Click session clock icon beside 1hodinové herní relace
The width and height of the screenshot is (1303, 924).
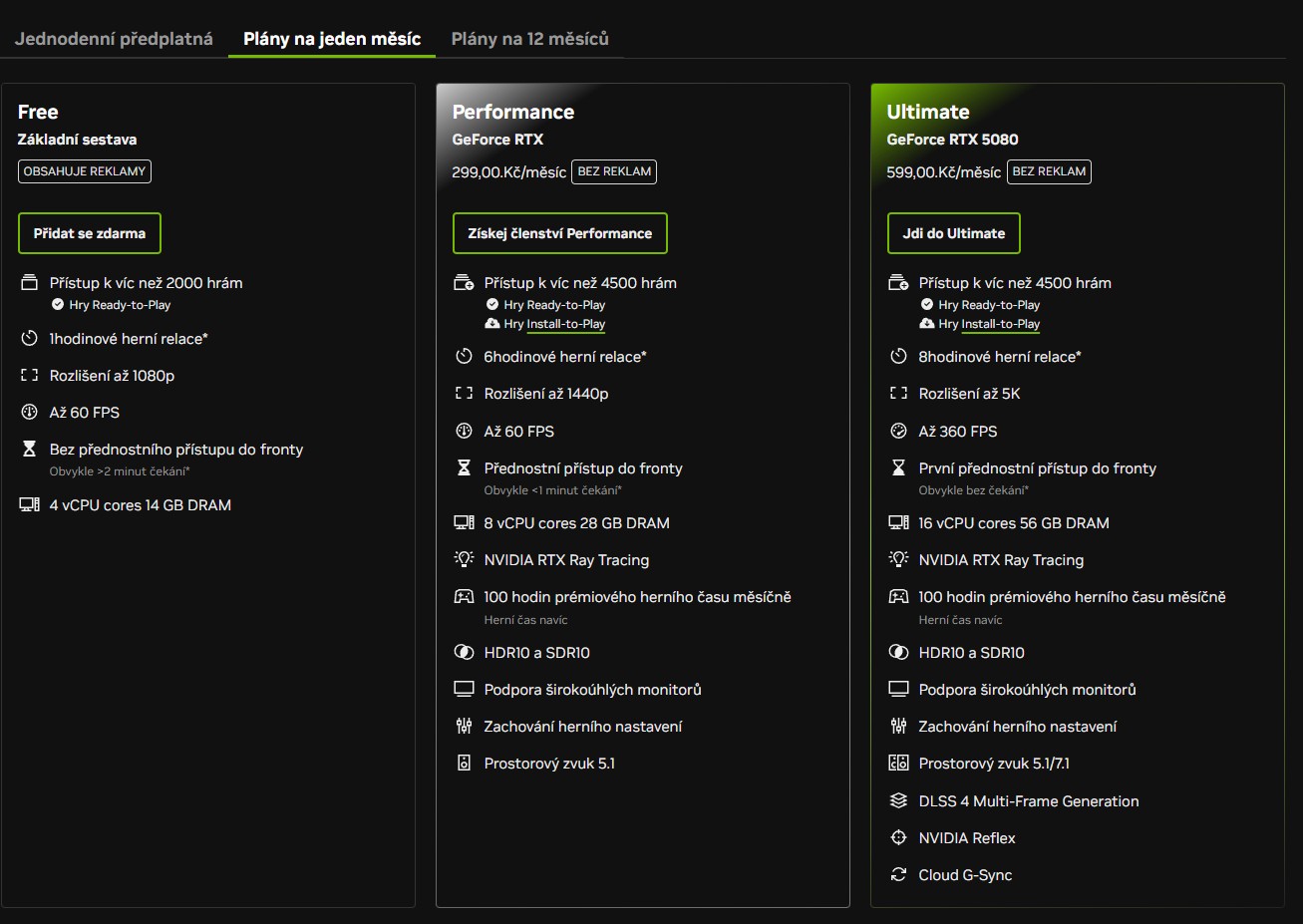click(x=29, y=339)
